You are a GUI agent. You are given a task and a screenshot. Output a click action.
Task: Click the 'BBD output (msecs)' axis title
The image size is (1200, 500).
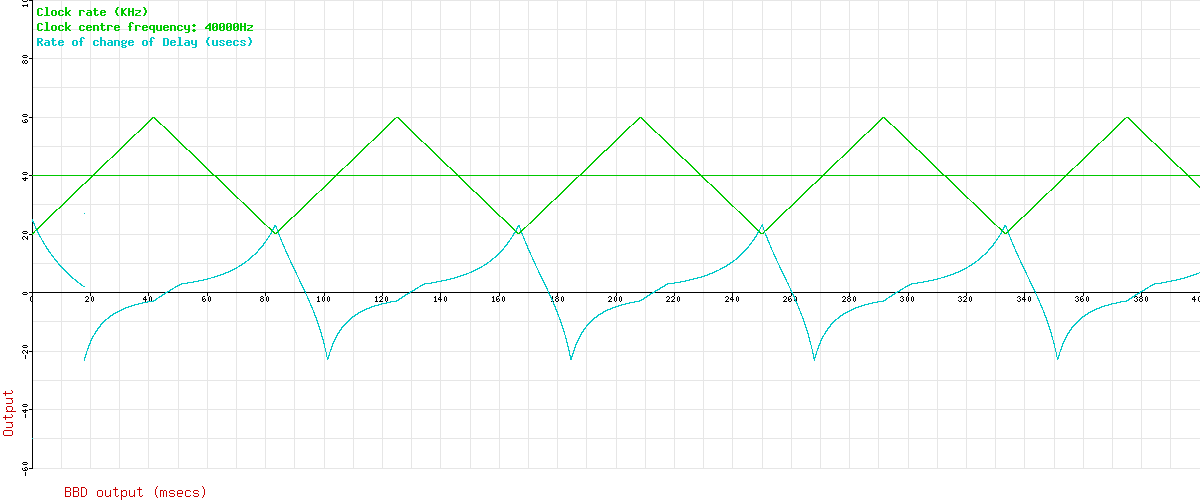pos(135,492)
